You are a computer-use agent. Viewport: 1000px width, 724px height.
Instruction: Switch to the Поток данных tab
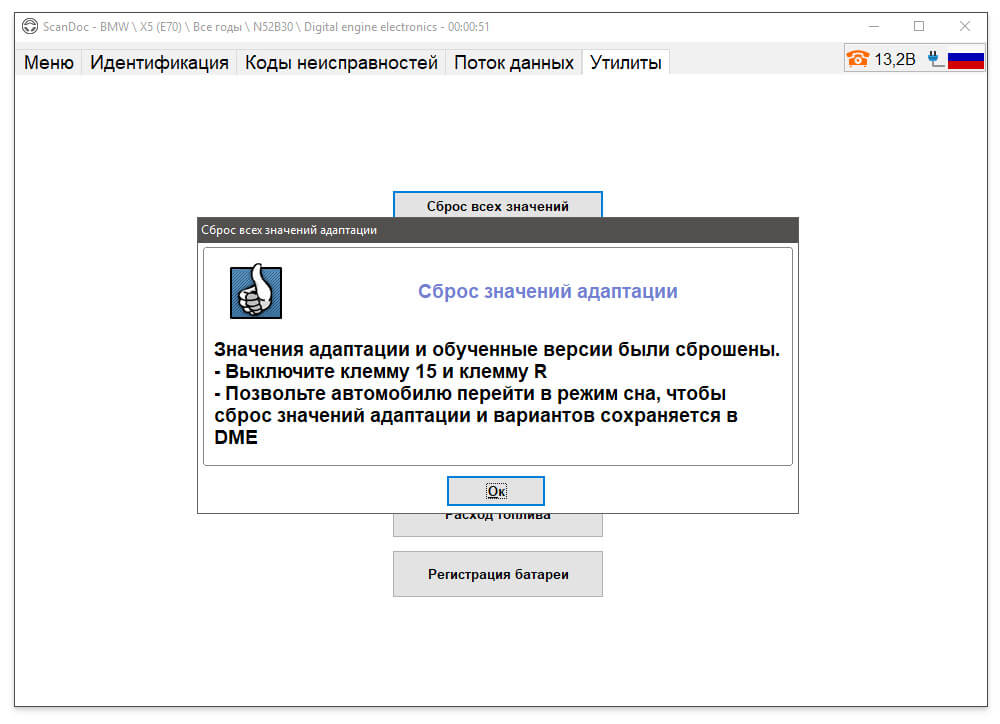(x=513, y=63)
